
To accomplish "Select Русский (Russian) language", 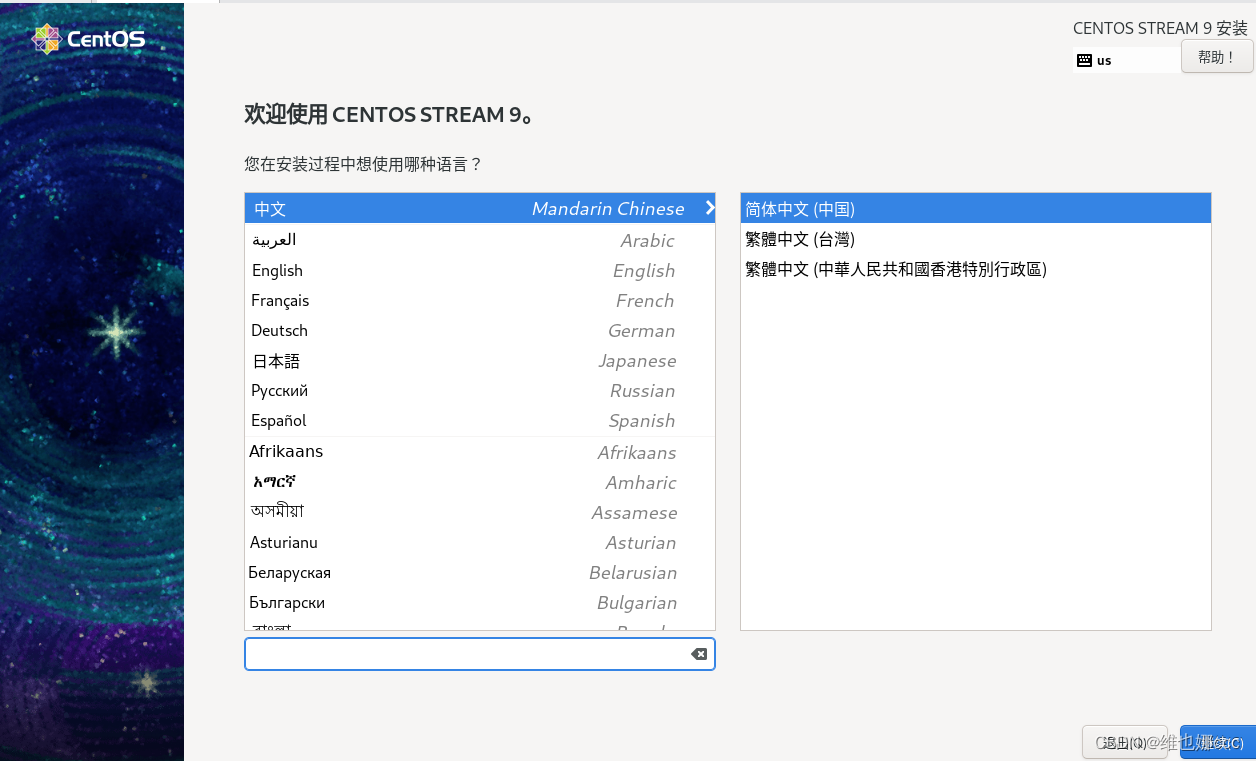I will click(400, 390).
